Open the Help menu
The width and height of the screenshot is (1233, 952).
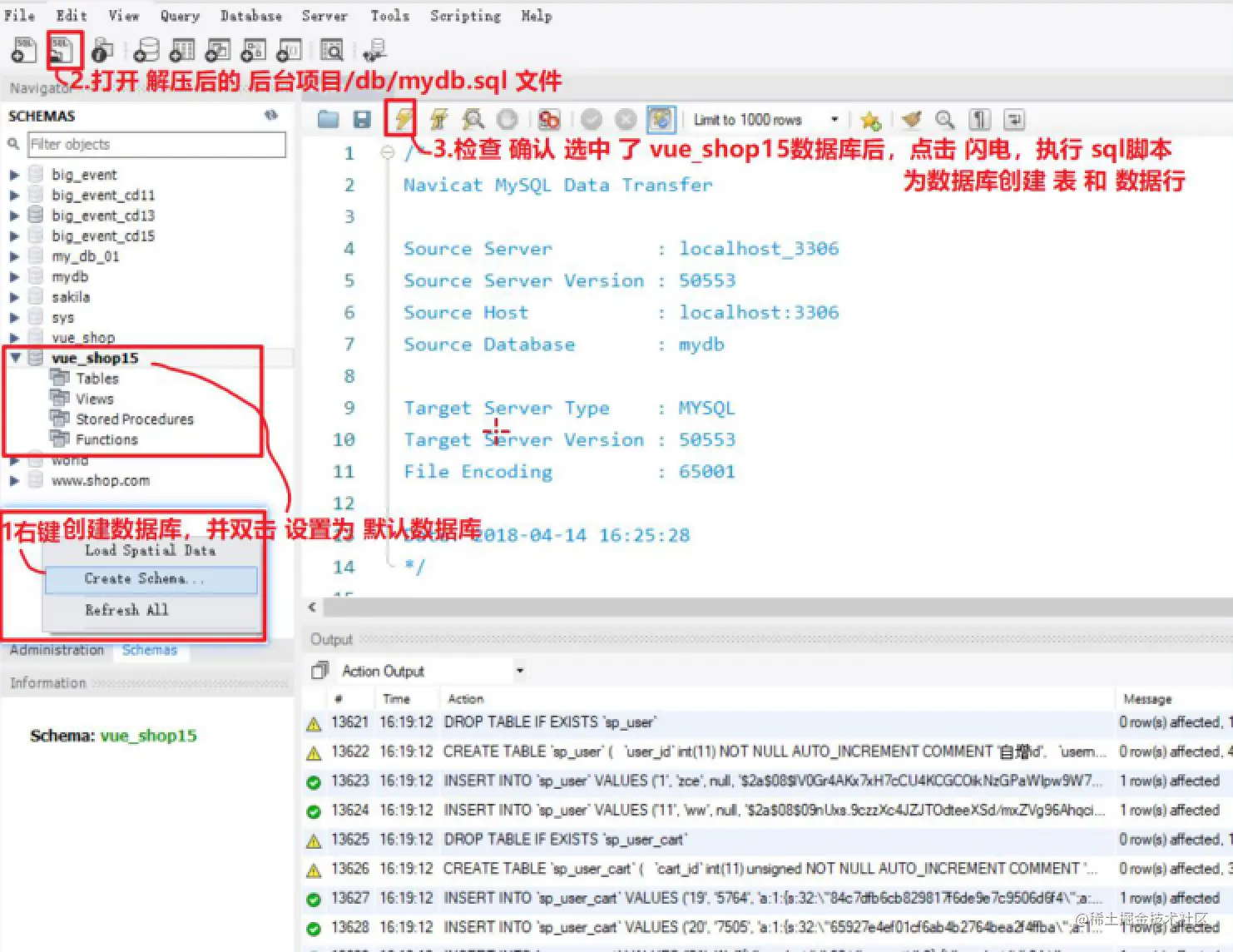537,15
